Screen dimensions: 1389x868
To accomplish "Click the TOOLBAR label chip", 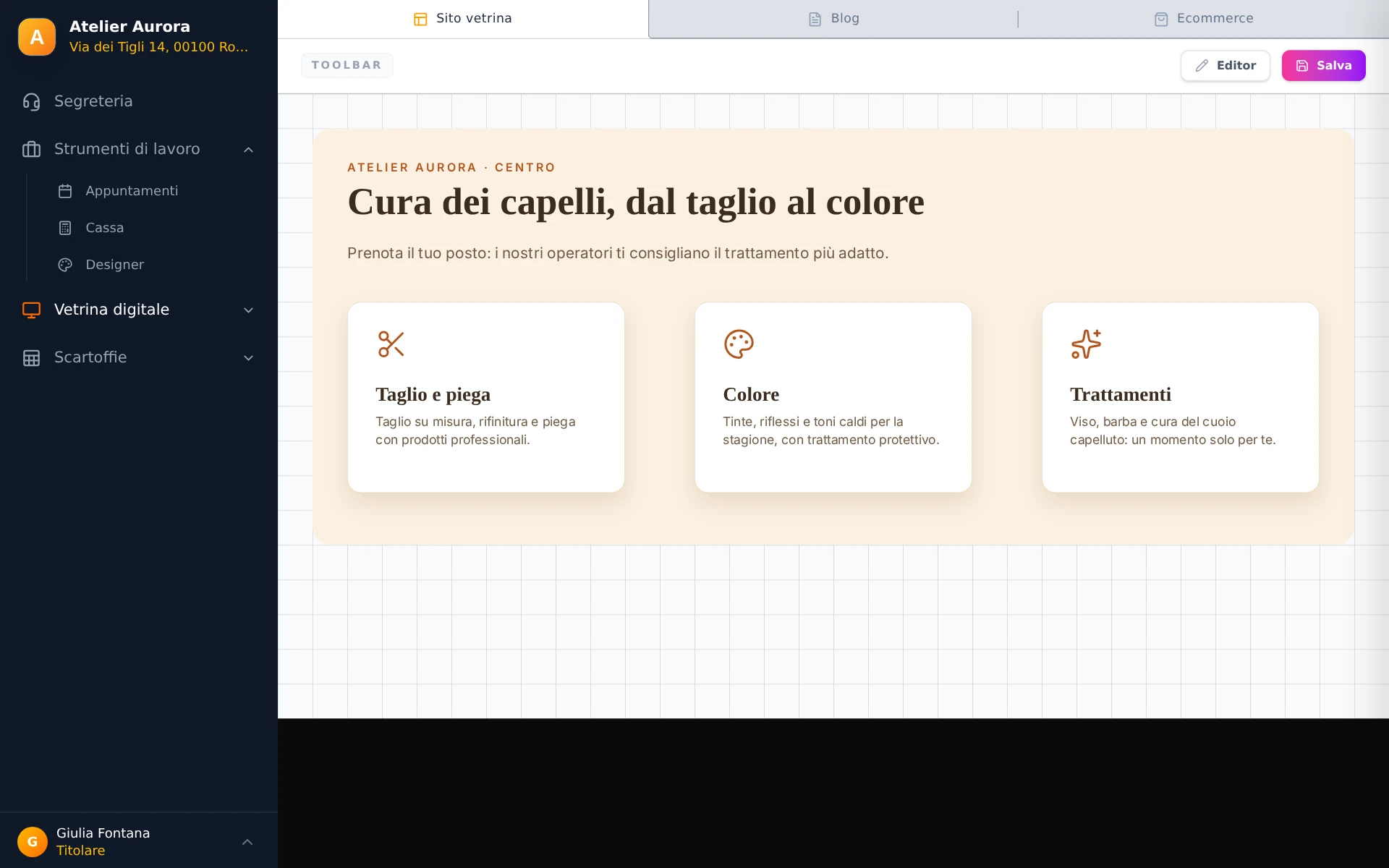I will coord(347,65).
